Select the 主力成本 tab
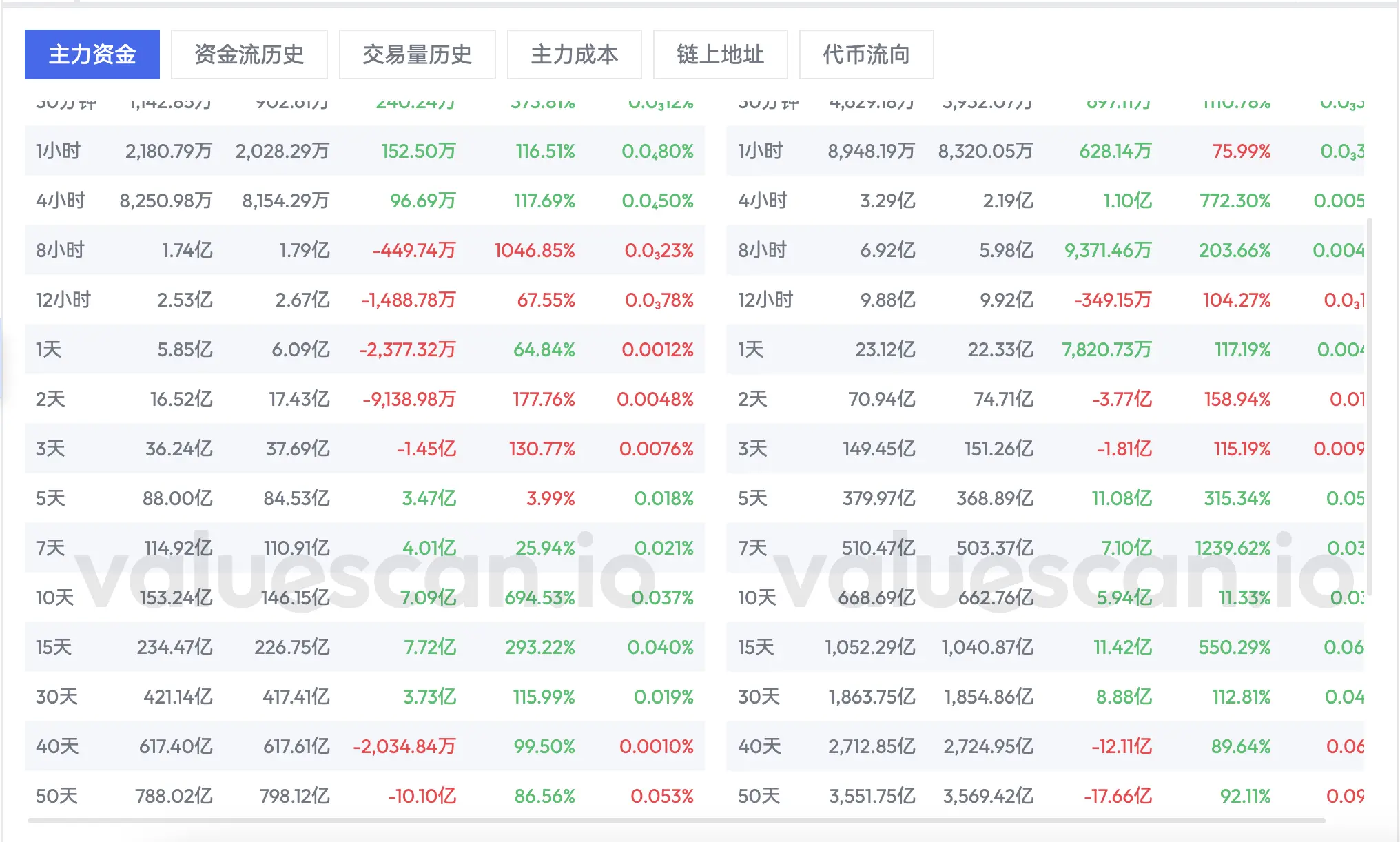 (574, 54)
